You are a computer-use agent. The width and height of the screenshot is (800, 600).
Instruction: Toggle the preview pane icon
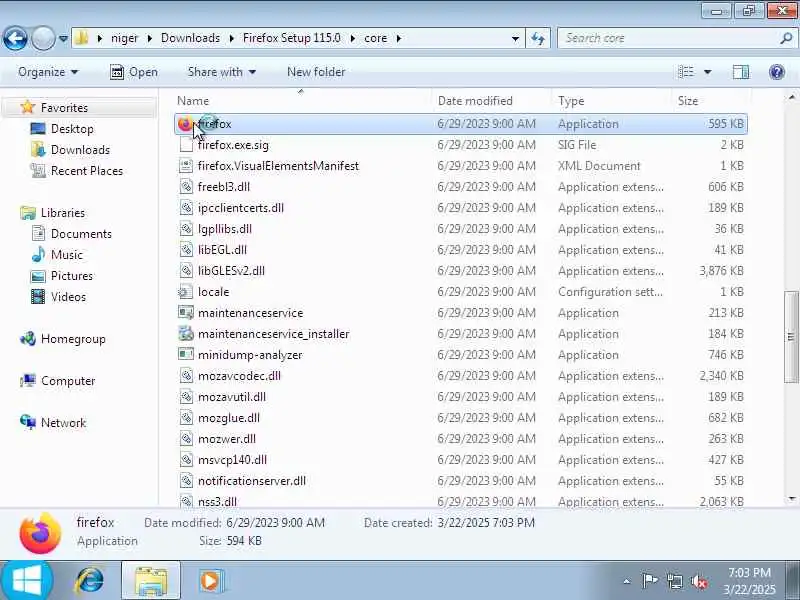coord(741,72)
